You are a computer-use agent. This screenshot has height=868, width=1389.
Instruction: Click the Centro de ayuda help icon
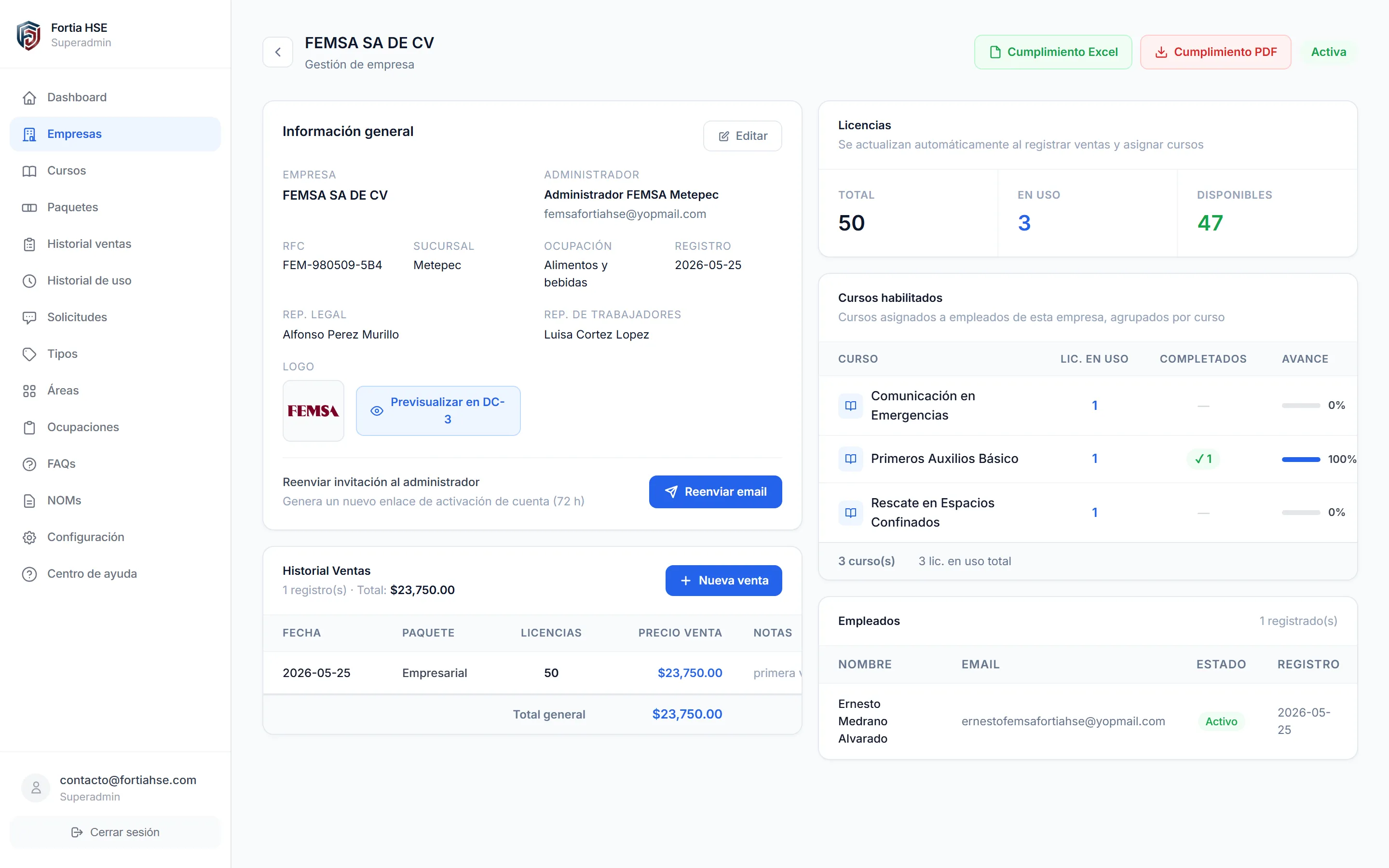tap(29, 574)
